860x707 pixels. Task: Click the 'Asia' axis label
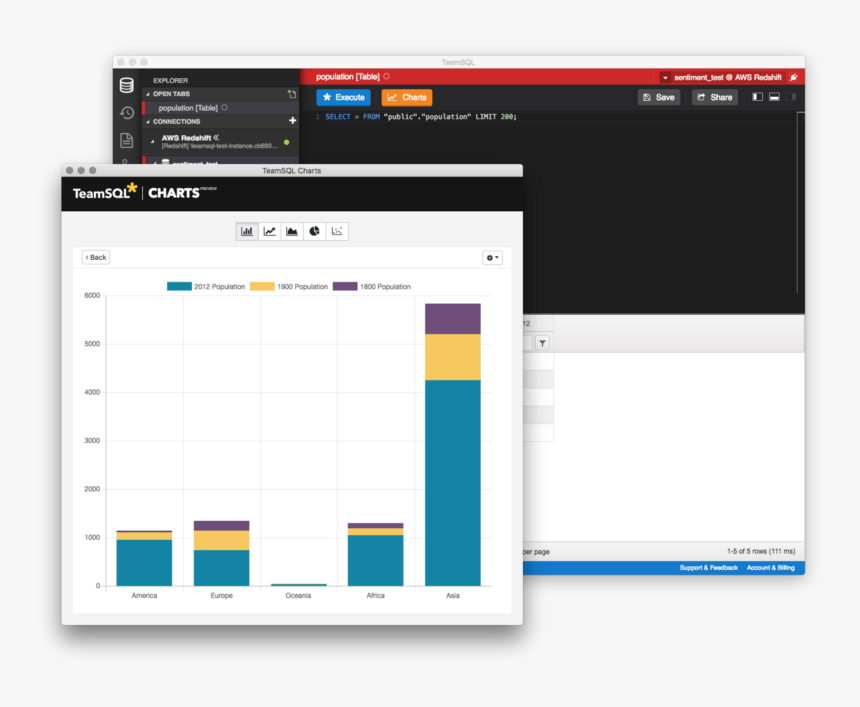point(452,596)
